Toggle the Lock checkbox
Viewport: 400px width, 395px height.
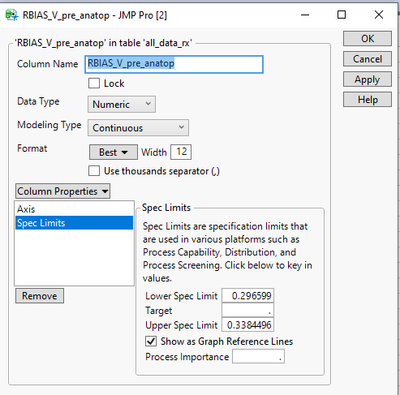click(94, 83)
